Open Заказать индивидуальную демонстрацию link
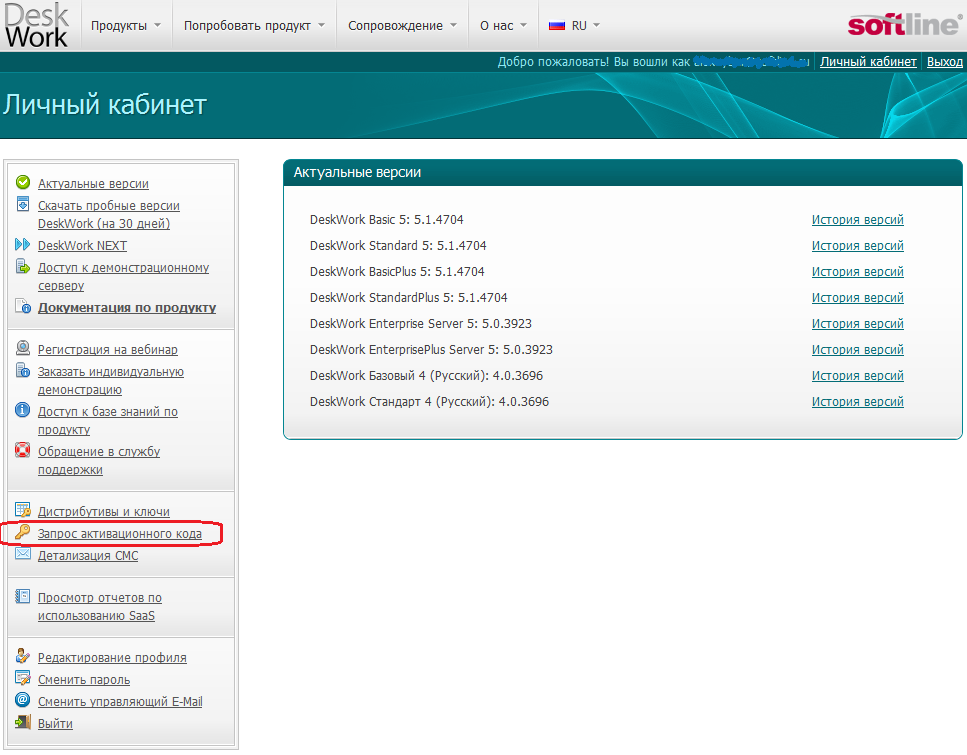 point(110,381)
